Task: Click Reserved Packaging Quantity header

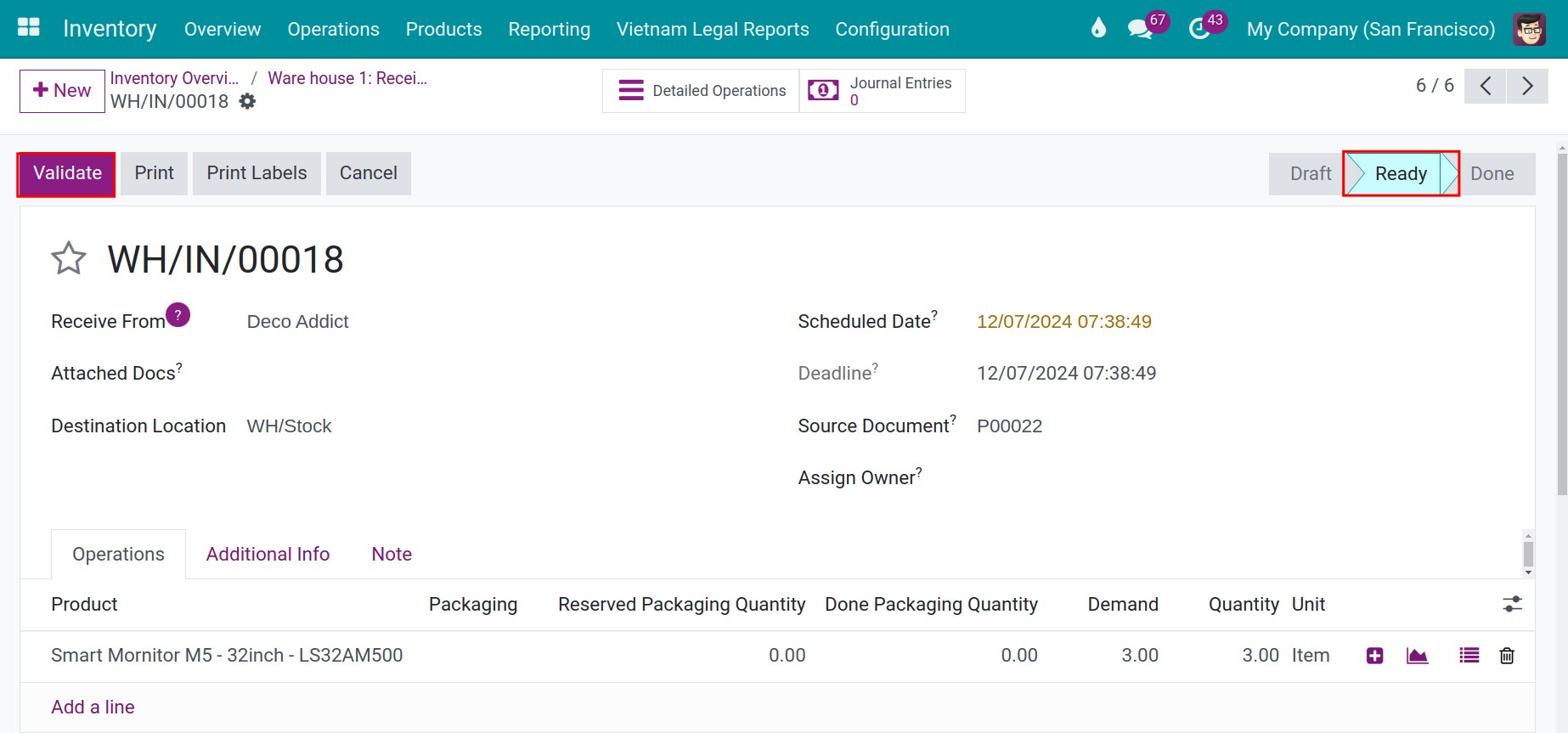Action: (x=681, y=604)
